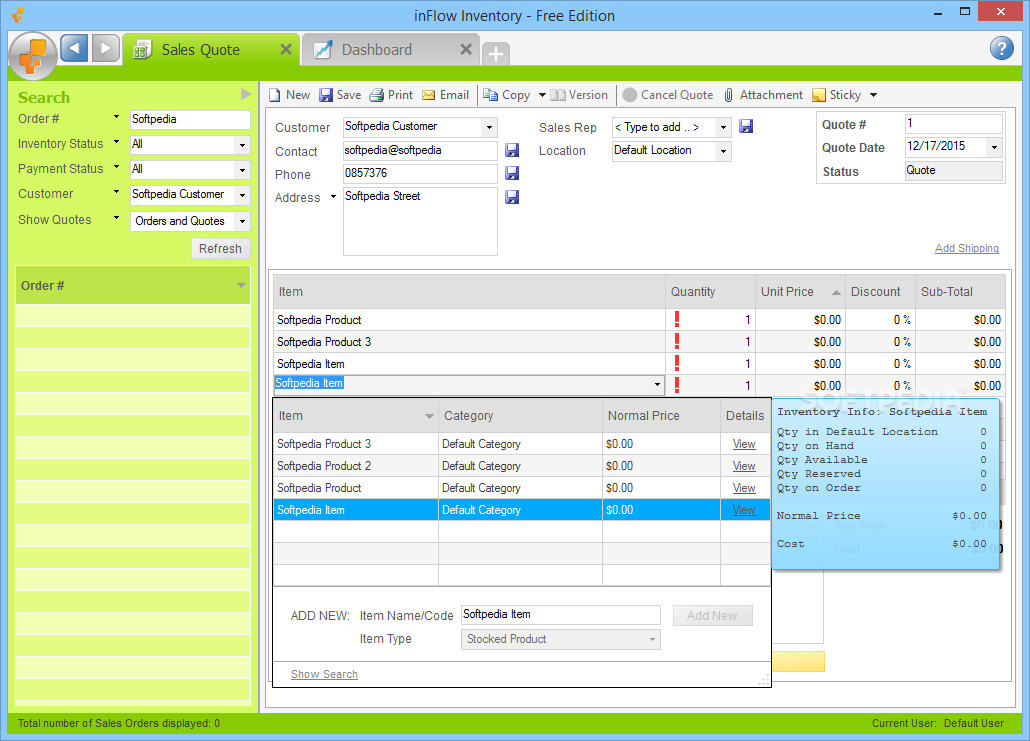Click the Category column header
Screen dimensions: 1030x741
520,416
